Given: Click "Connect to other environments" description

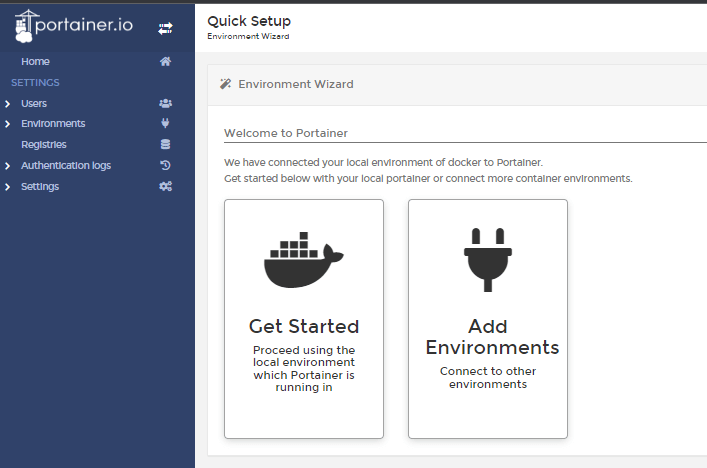Looking at the screenshot, I should click(488, 377).
